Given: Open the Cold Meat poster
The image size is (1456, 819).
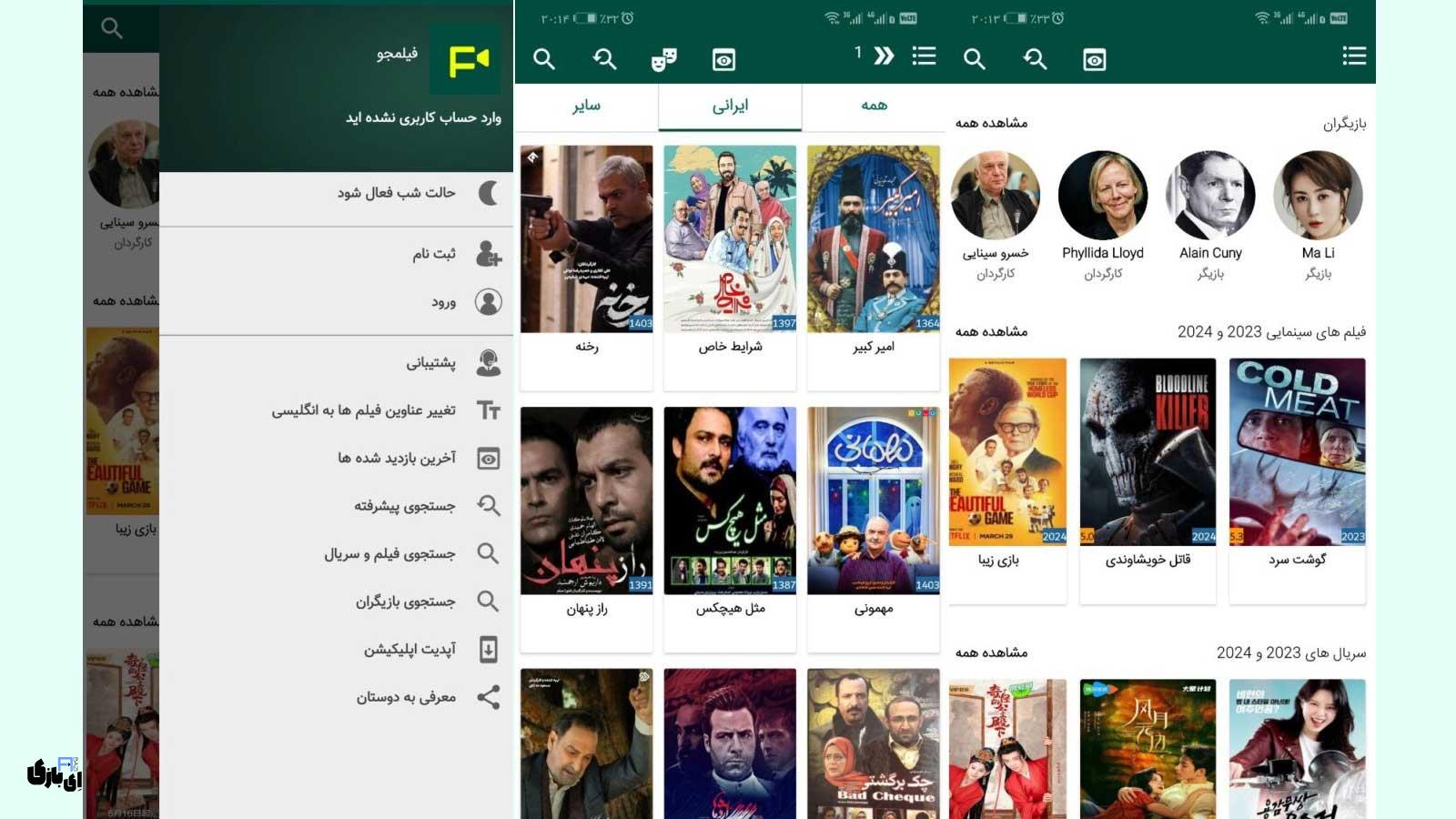Looking at the screenshot, I should click(x=1298, y=452).
